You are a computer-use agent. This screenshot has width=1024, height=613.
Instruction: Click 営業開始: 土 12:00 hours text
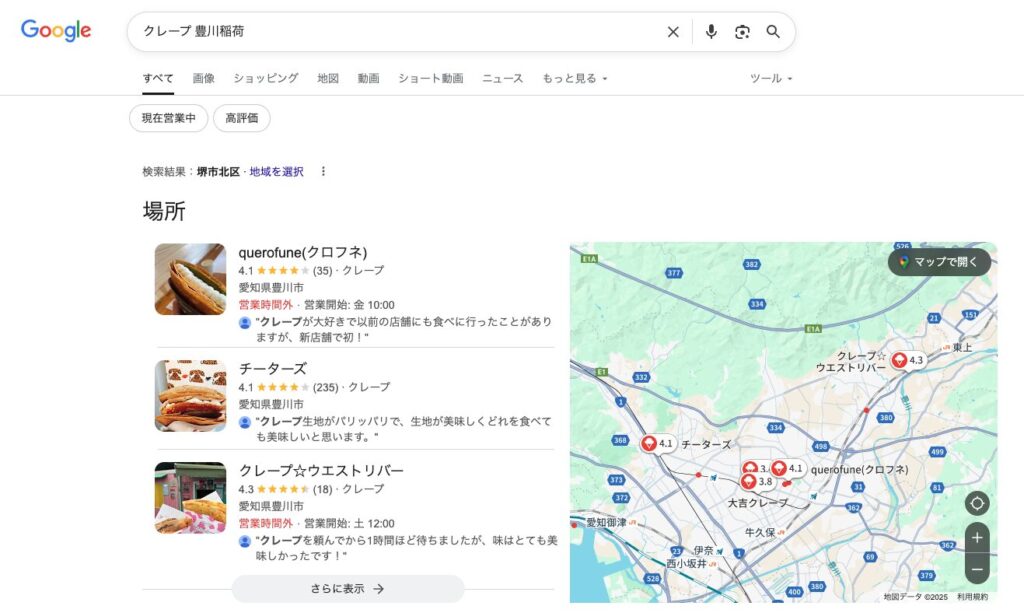coord(349,524)
